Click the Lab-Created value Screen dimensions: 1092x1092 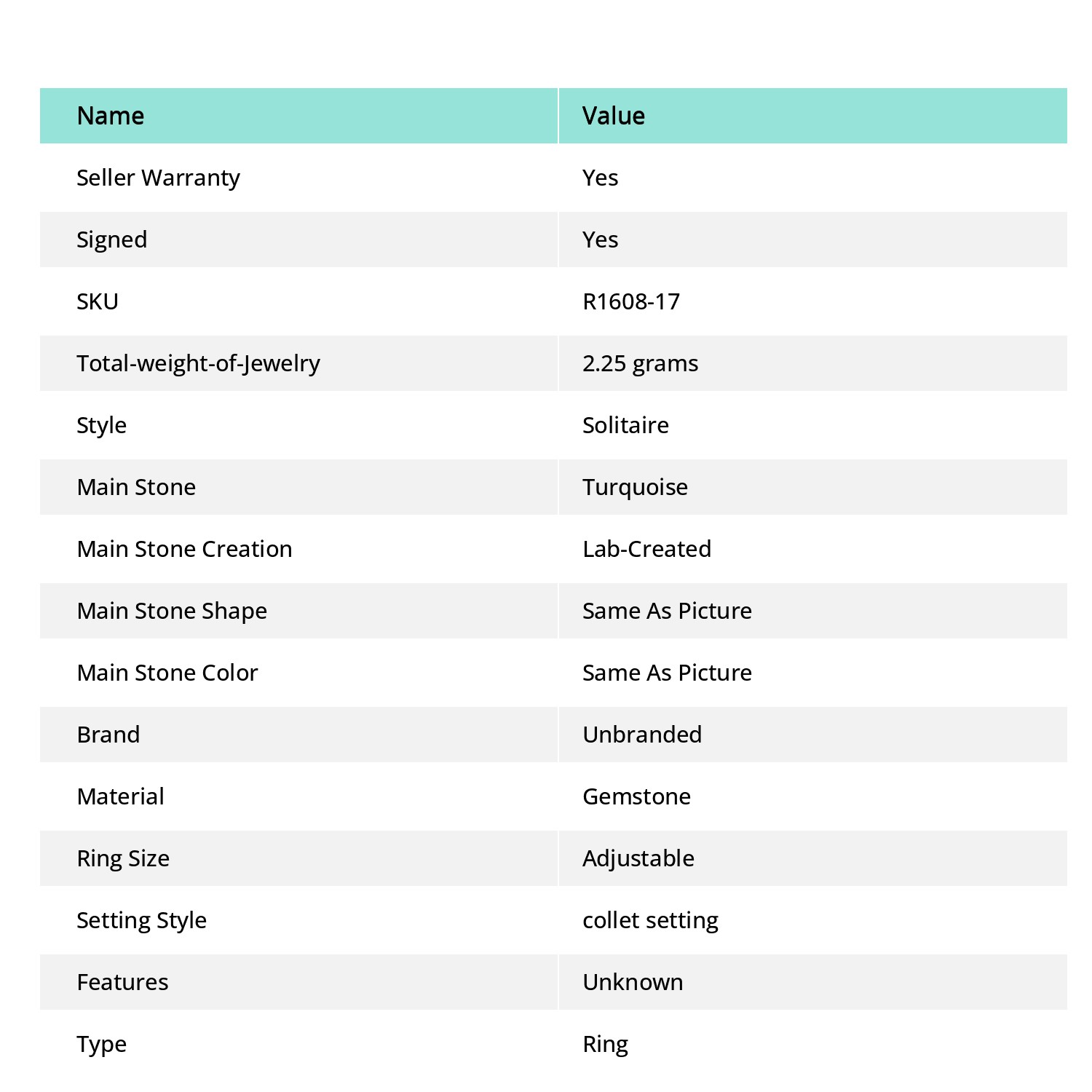646,549
